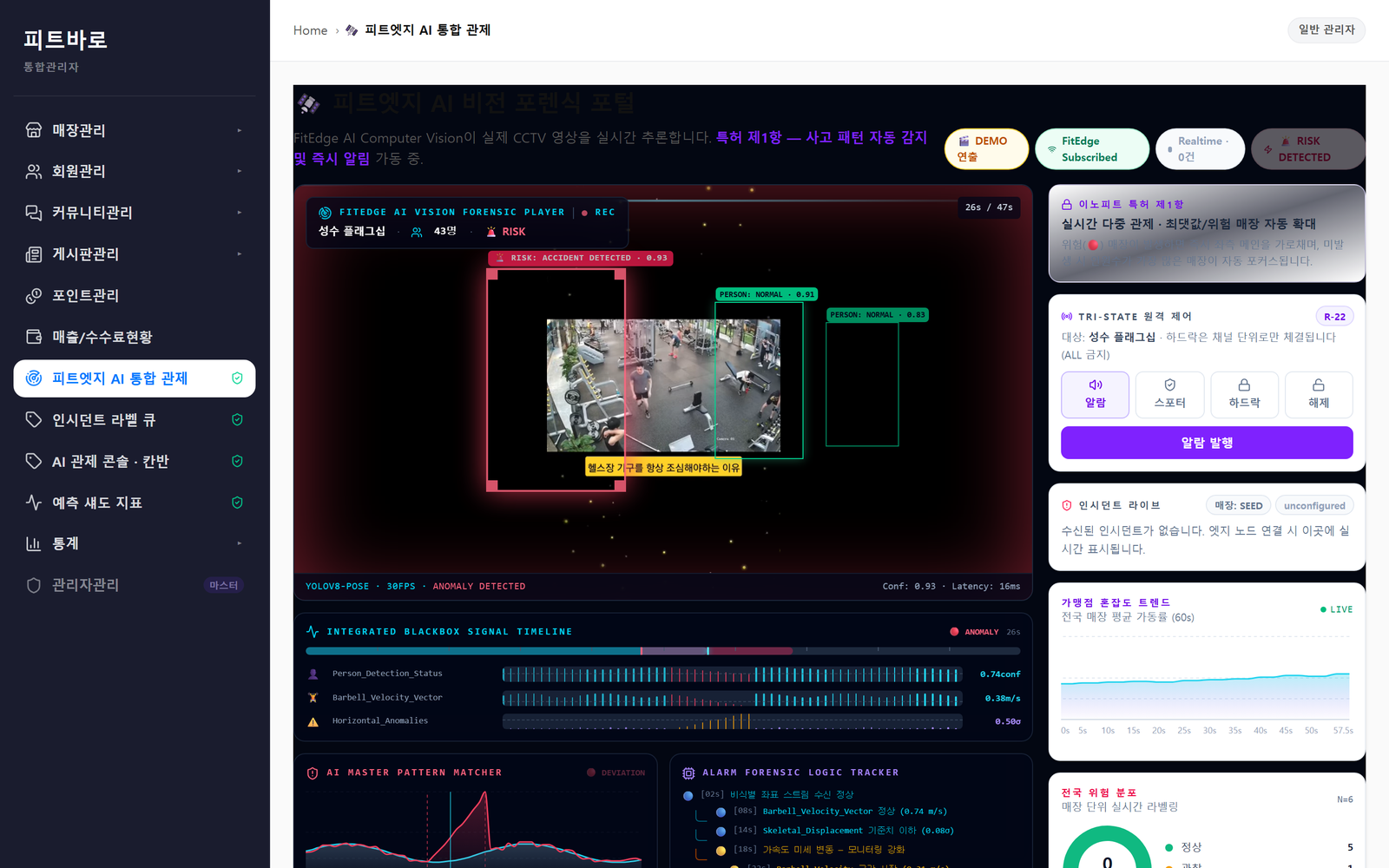Screen dimensions: 1389x868
Task: Open 예측 섀도 지표 menu item
Action: pyautogui.click(x=135, y=503)
